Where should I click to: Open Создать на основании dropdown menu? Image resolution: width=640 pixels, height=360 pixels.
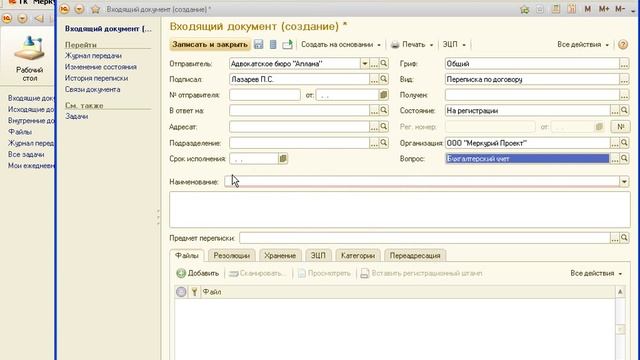341,44
